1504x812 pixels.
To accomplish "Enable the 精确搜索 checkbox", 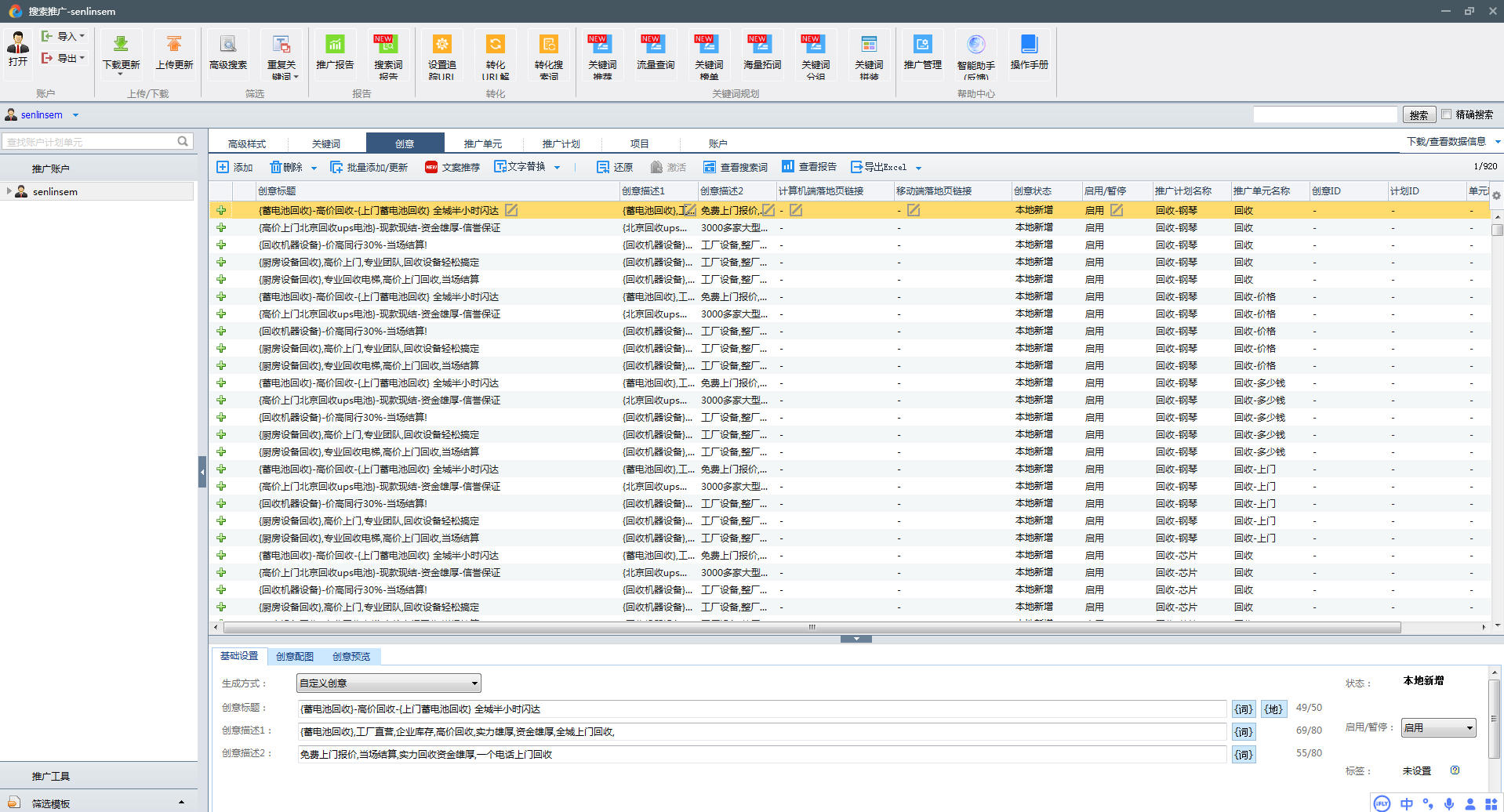I will 1447,114.
